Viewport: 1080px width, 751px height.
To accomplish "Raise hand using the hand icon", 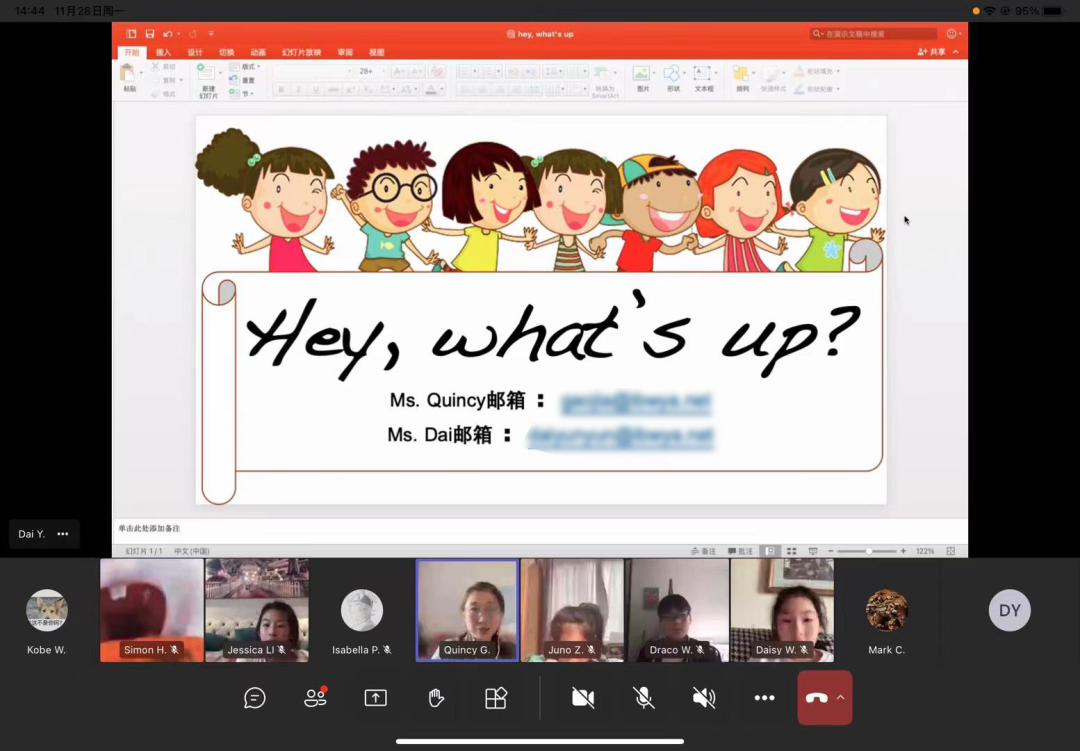I will [x=436, y=698].
